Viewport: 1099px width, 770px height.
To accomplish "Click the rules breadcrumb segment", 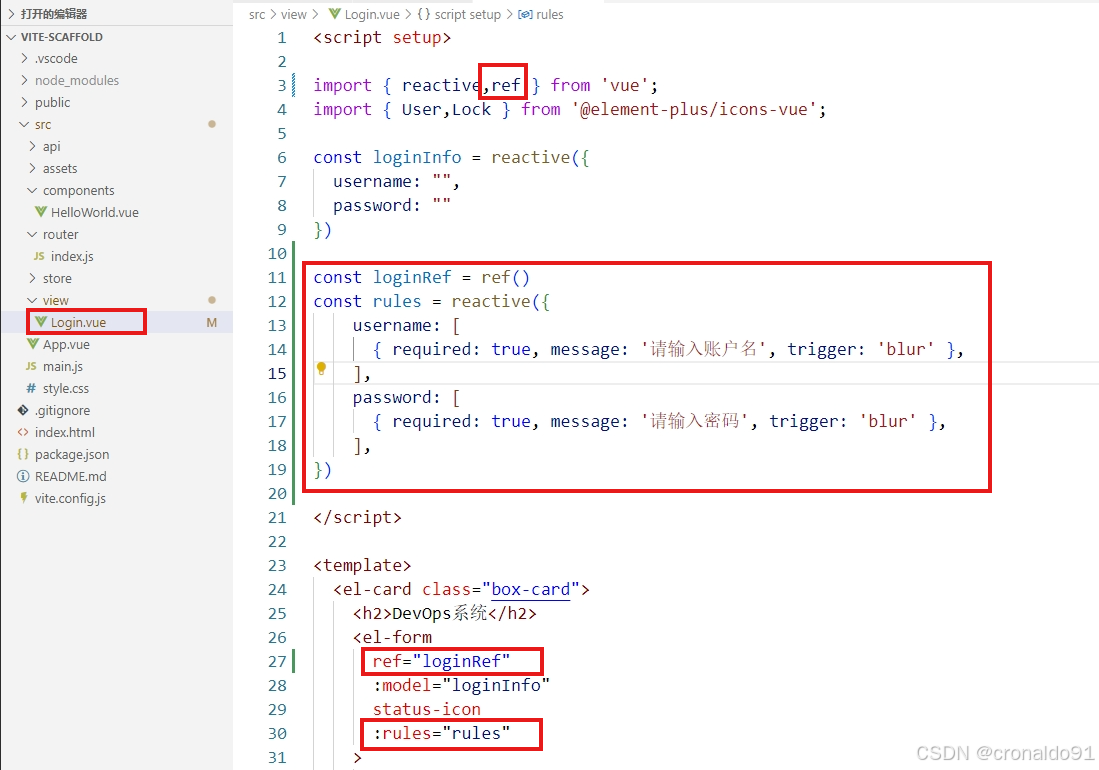I will point(550,14).
